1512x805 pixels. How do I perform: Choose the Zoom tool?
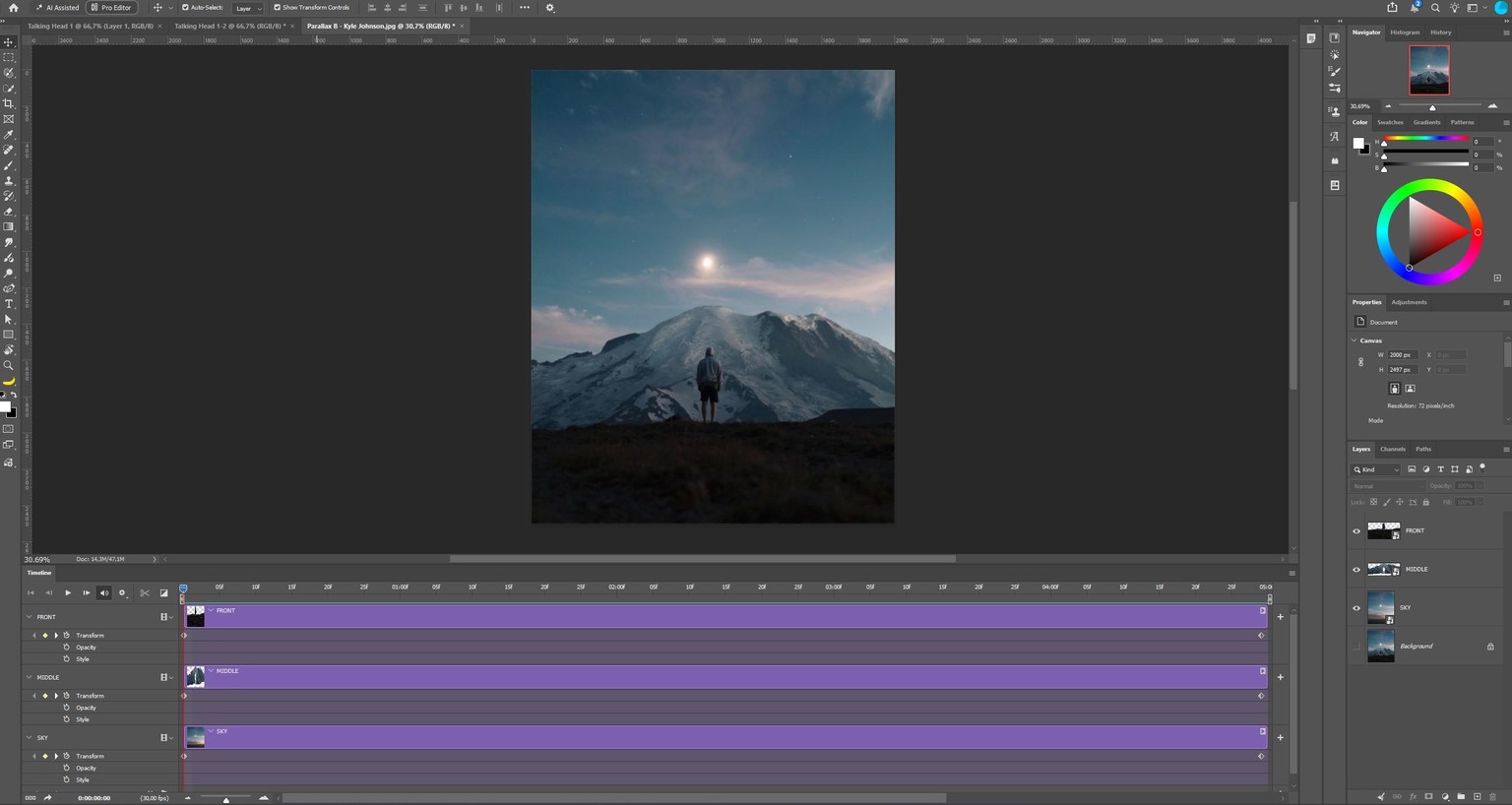(9, 365)
